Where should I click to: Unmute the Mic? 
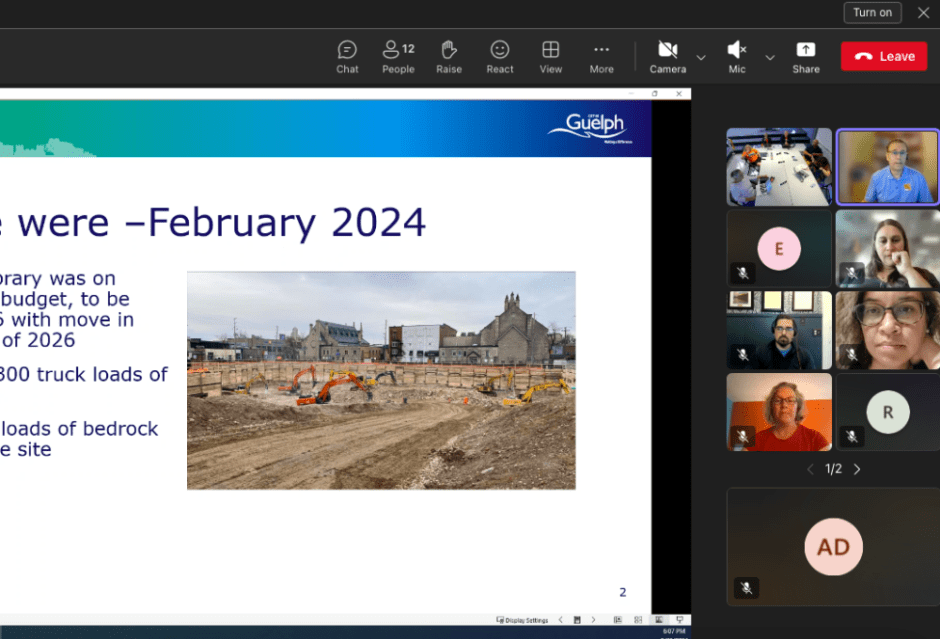(737, 57)
